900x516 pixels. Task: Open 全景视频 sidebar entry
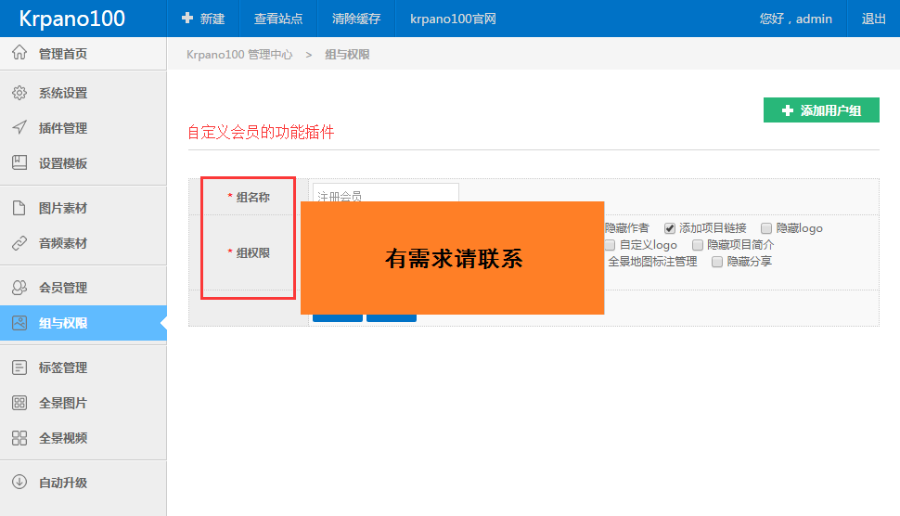click(83, 438)
